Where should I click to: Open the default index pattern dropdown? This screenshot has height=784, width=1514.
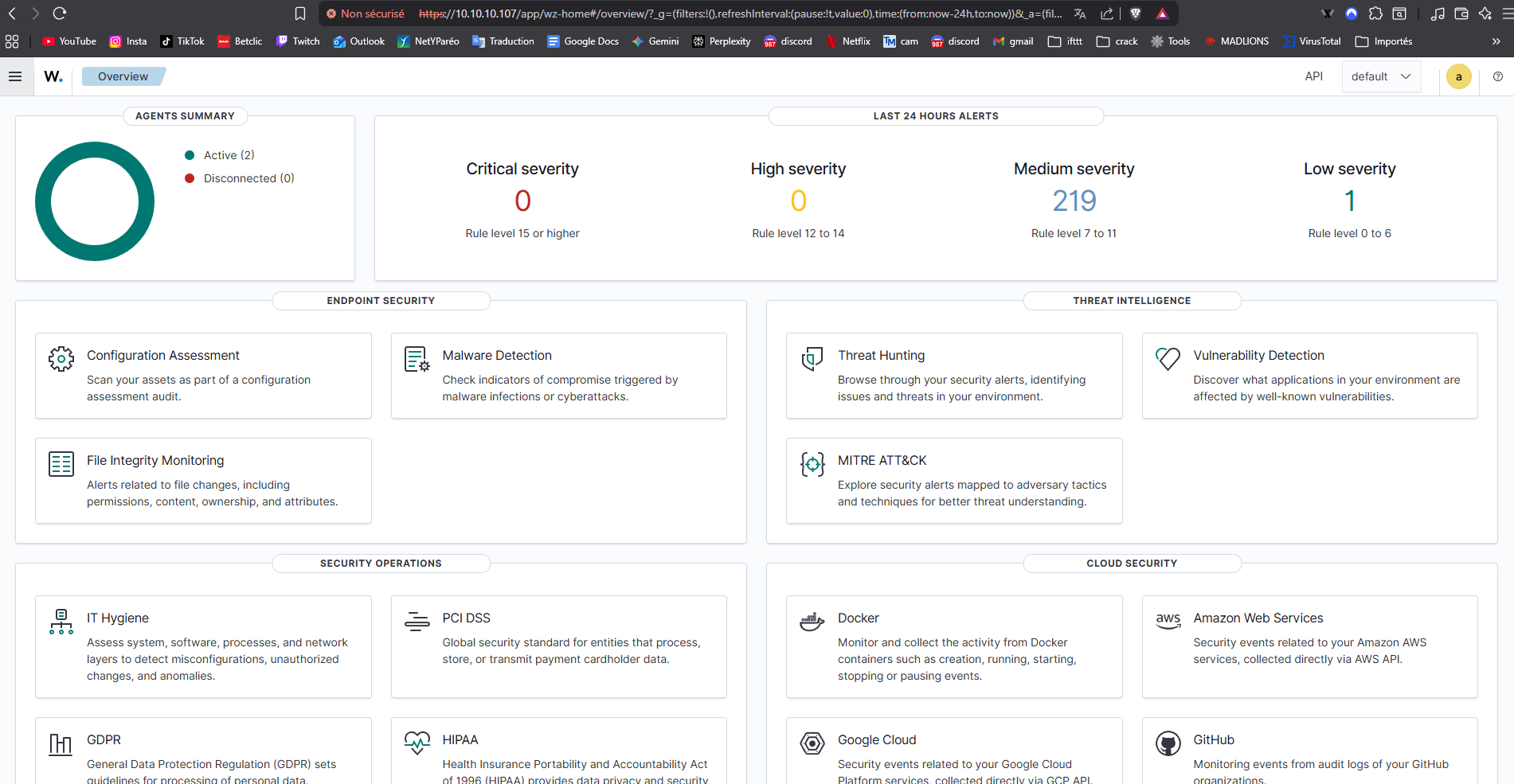coord(1382,76)
